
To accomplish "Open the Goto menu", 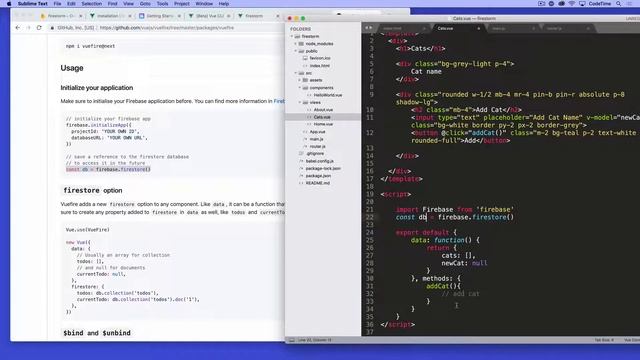I will click(x=145, y=4).
